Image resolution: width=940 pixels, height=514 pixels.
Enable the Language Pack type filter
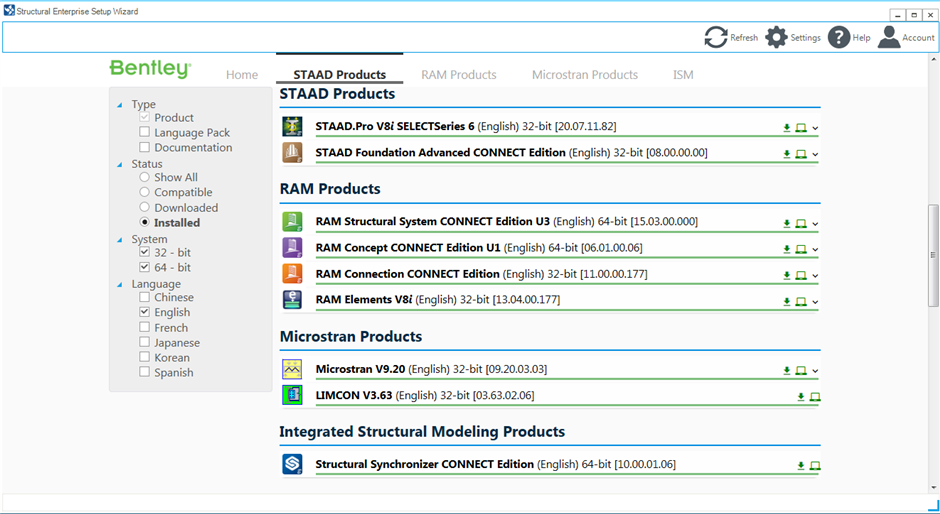tap(144, 132)
